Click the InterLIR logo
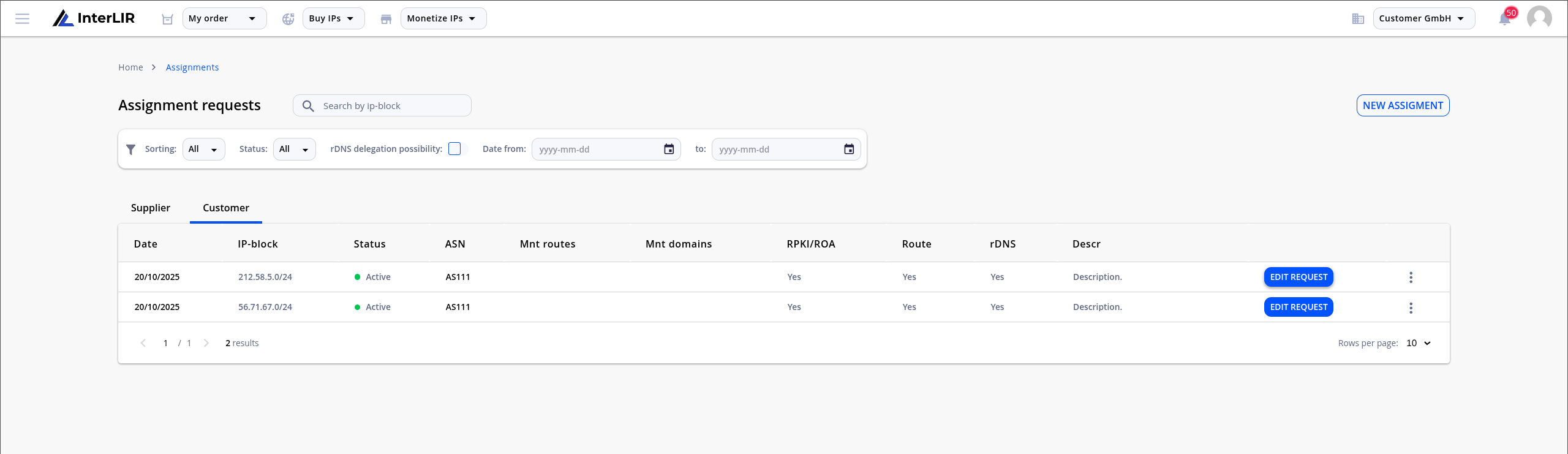The image size is (1568, 454). pyautogui.click(x=94, y=18)
